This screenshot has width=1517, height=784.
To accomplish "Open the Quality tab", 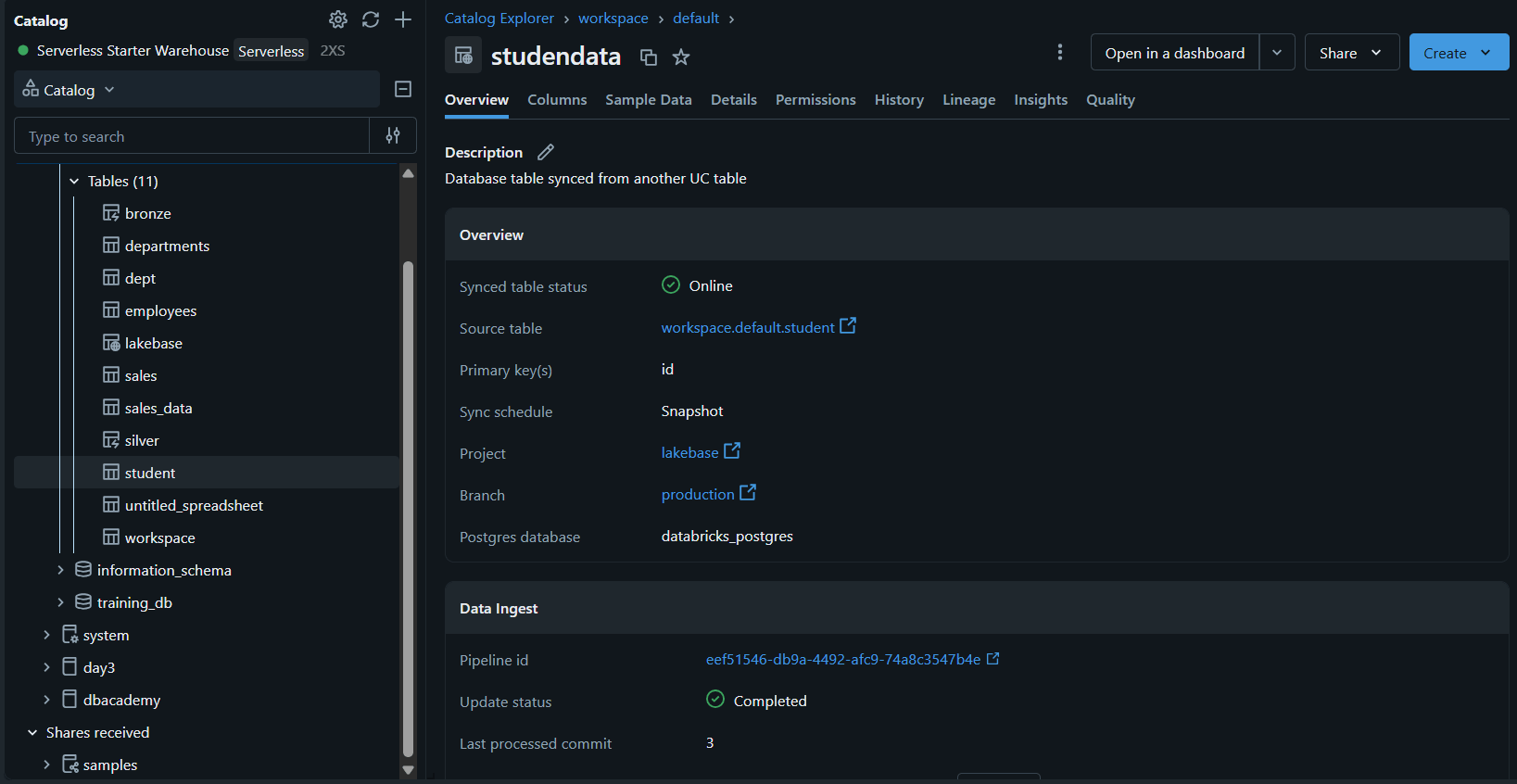I will tap(1110, 99).
